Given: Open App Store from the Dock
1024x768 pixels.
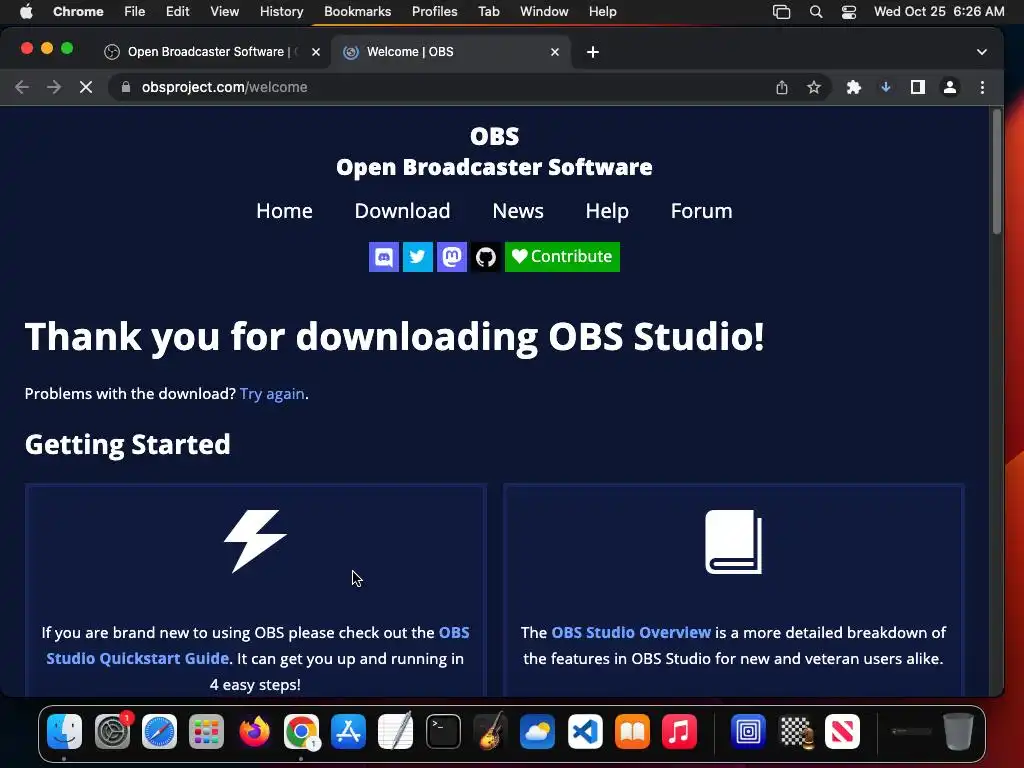Looking at the screenshot, I should point(348,731).
